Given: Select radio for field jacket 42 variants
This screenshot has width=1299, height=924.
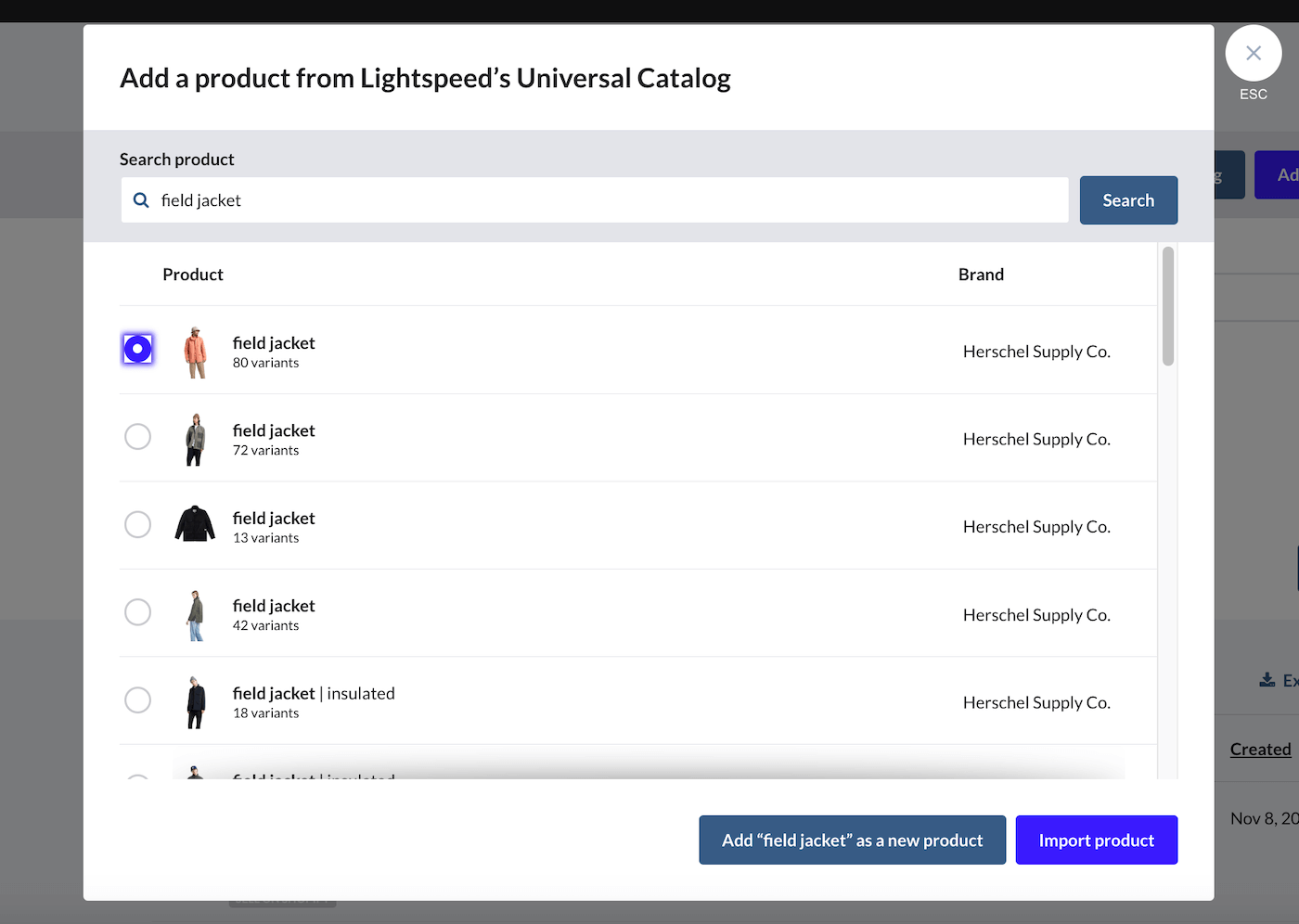Looking at the screenshot, I should click(137, 612).
